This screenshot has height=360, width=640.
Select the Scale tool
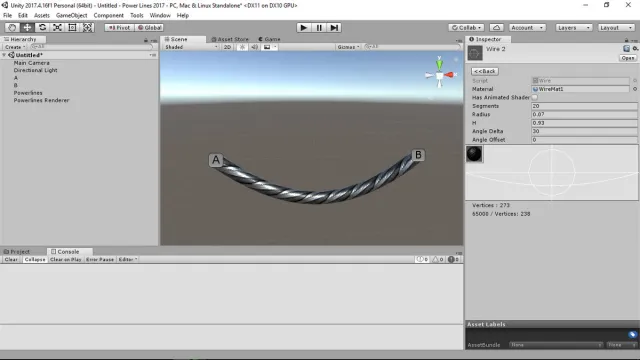click(x=57, y=27)
